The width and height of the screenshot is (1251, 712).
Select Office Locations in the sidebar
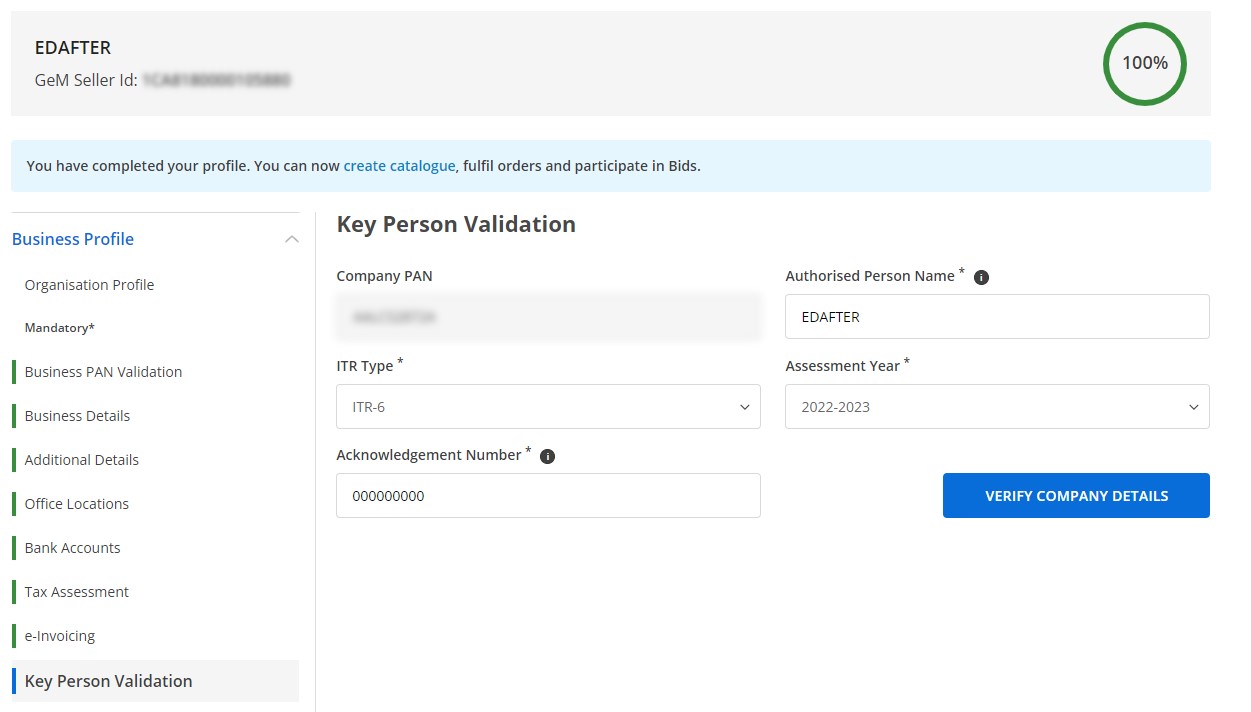click(75, 503)
